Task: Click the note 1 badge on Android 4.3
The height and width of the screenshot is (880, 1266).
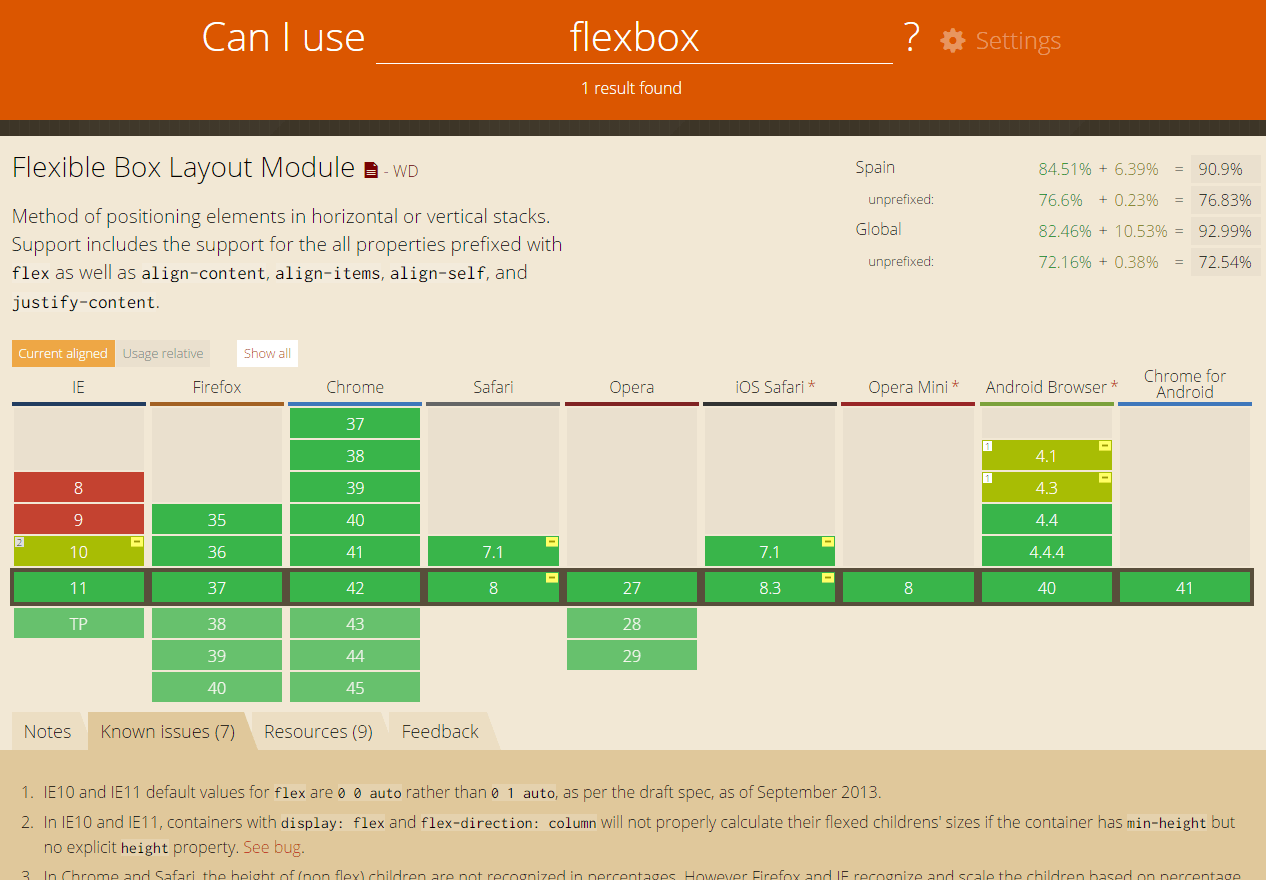Action: click(x=987, y=478)
